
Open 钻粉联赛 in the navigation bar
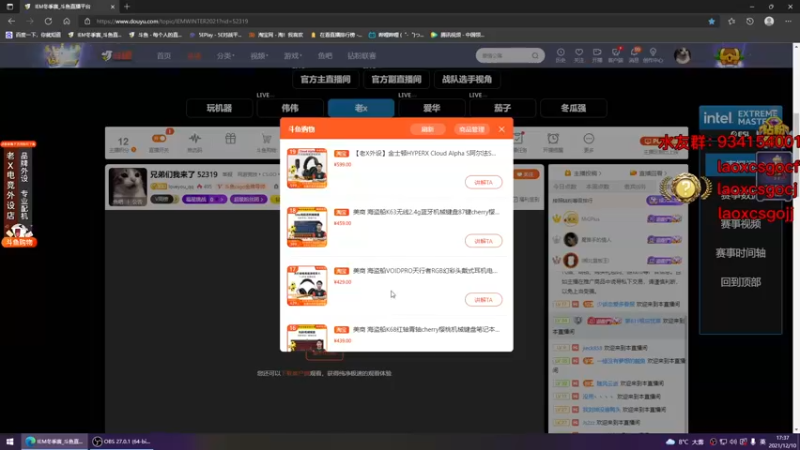click(362, 56)
